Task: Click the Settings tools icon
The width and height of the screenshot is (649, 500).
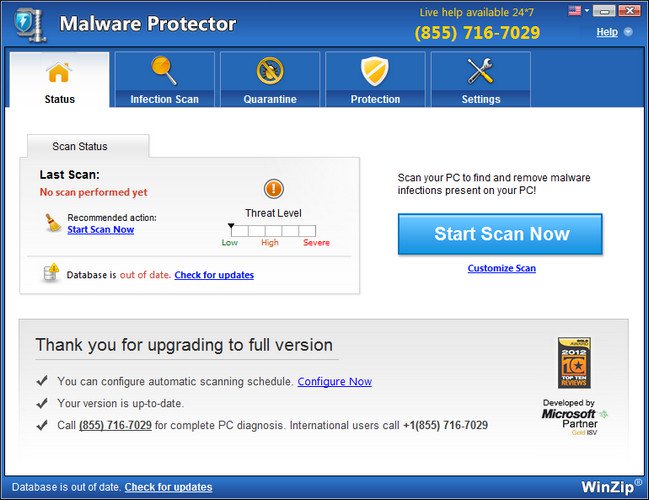Action: pos(480,71)
